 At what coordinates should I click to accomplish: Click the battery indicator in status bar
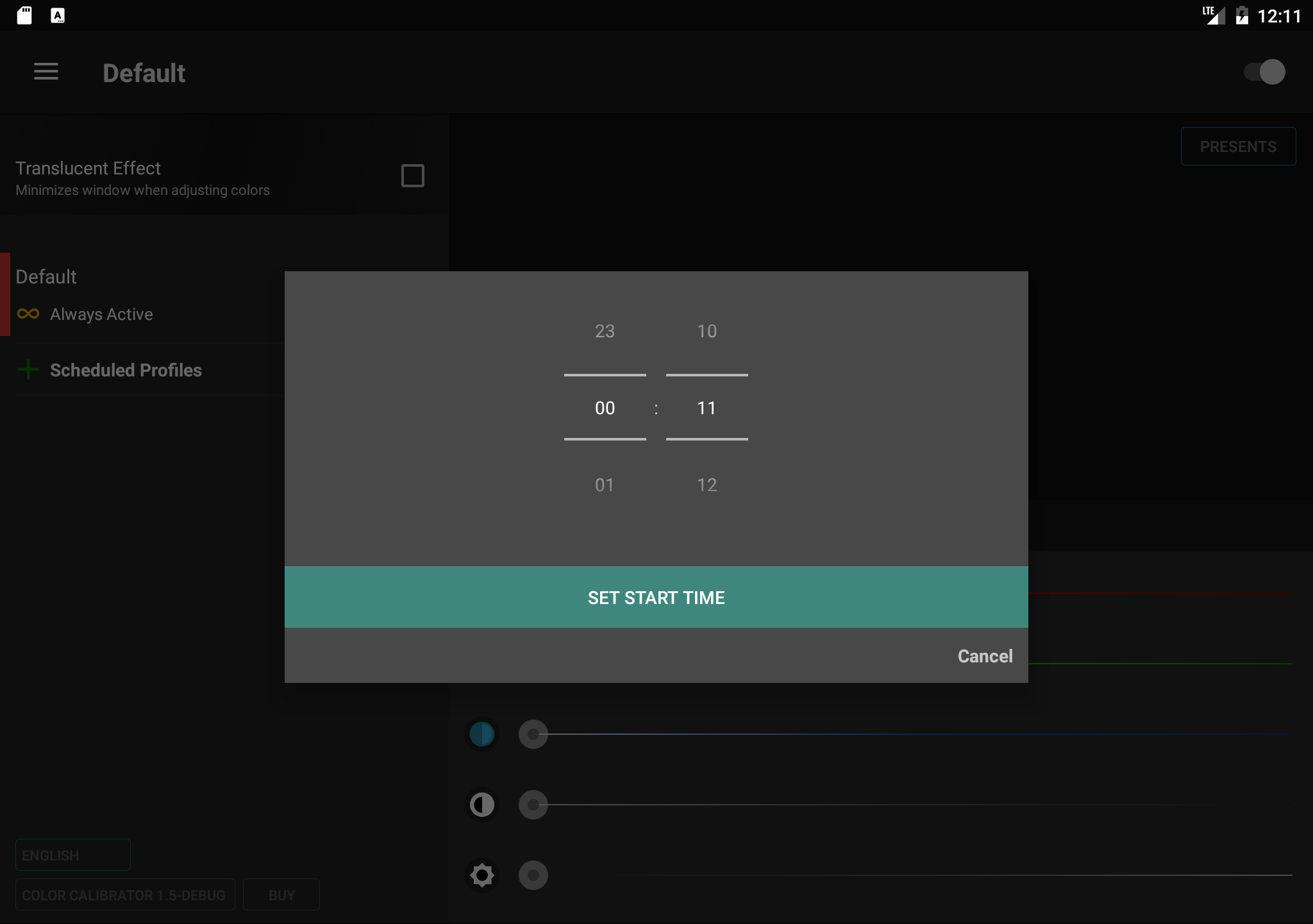[1242, 15]
